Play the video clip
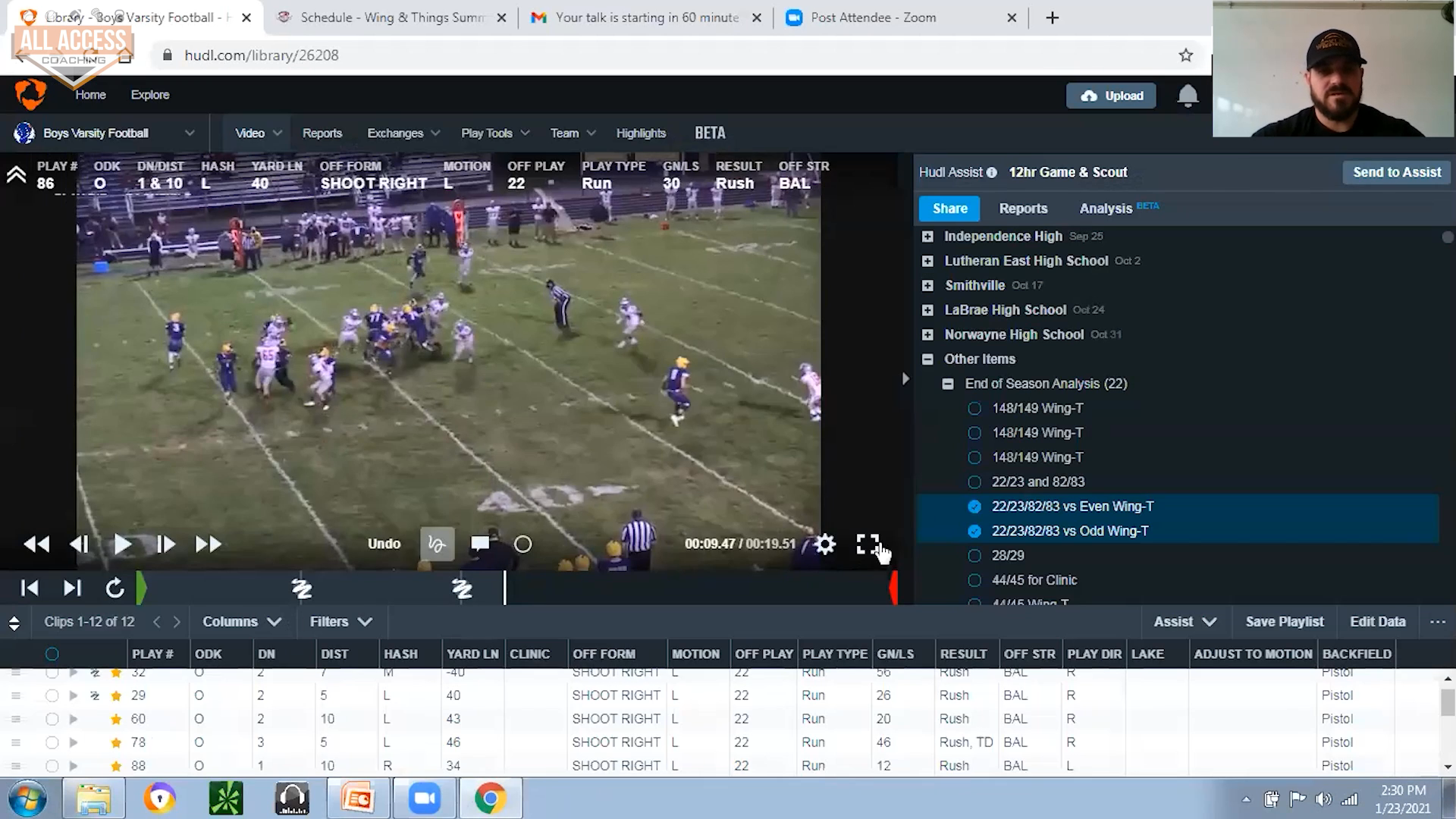 (122, 544)
